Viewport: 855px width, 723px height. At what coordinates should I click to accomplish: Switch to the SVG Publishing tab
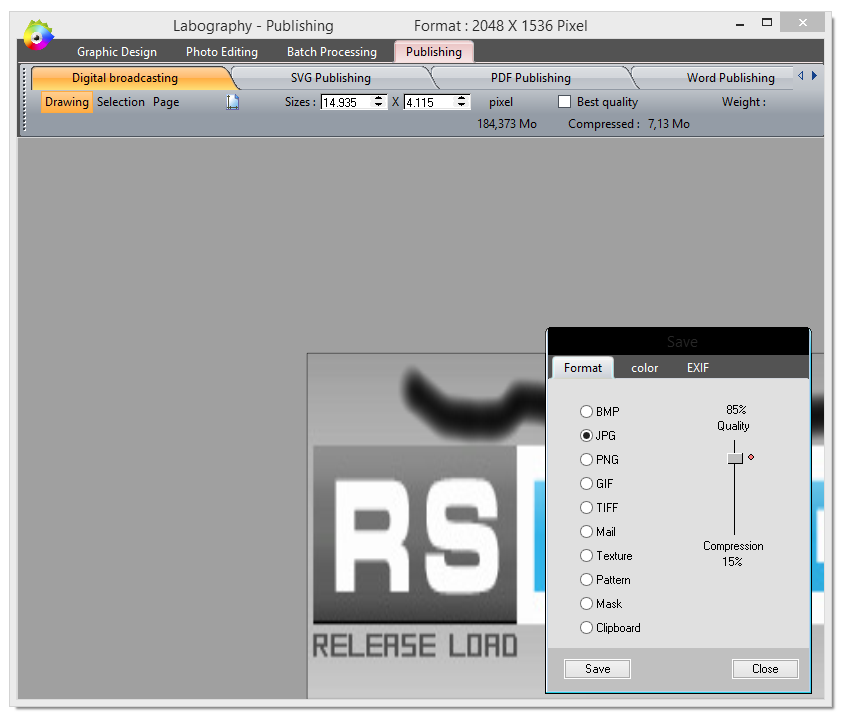[330, 78]
